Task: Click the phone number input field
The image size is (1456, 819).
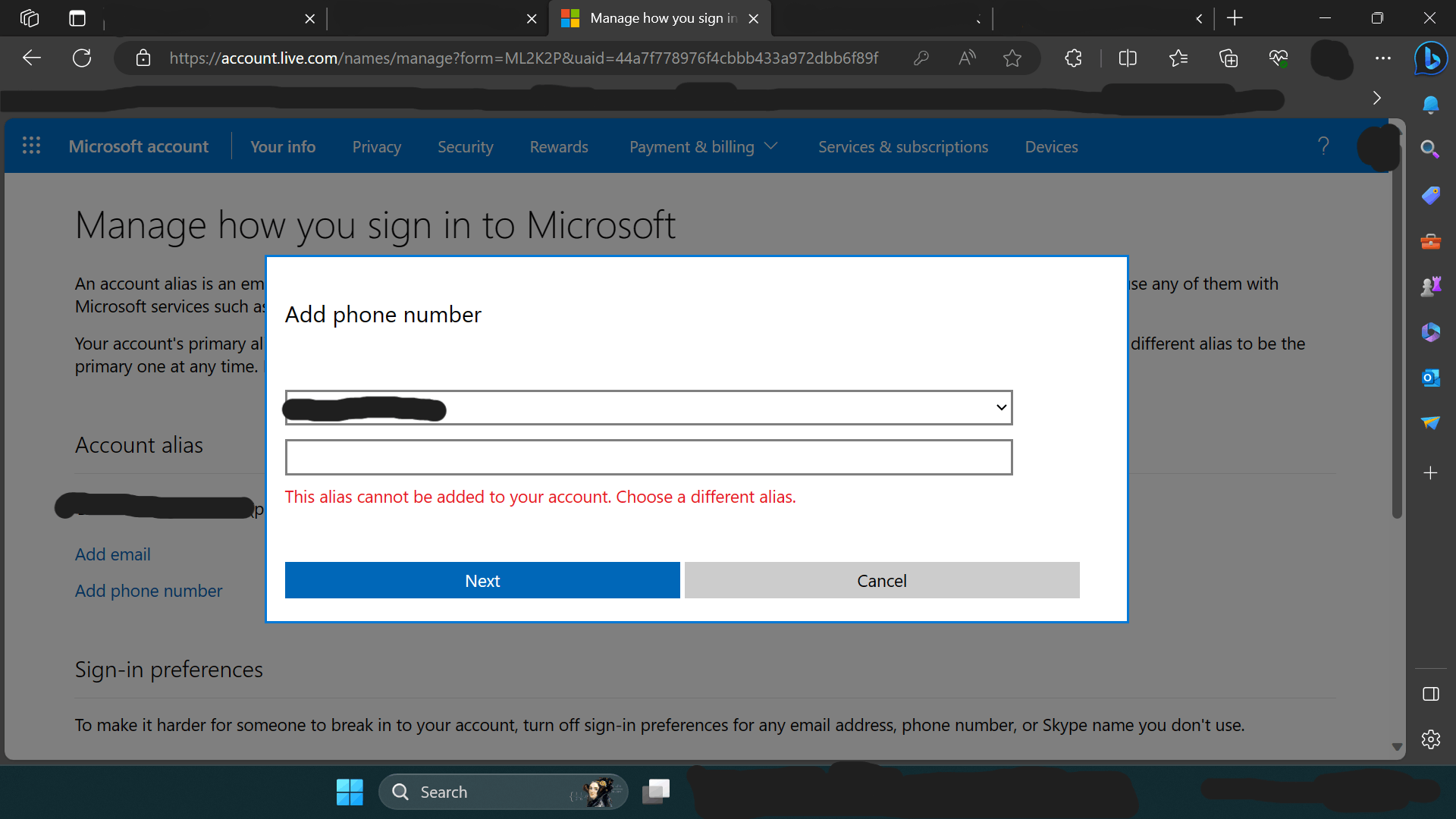Action: tap(648, 457)
